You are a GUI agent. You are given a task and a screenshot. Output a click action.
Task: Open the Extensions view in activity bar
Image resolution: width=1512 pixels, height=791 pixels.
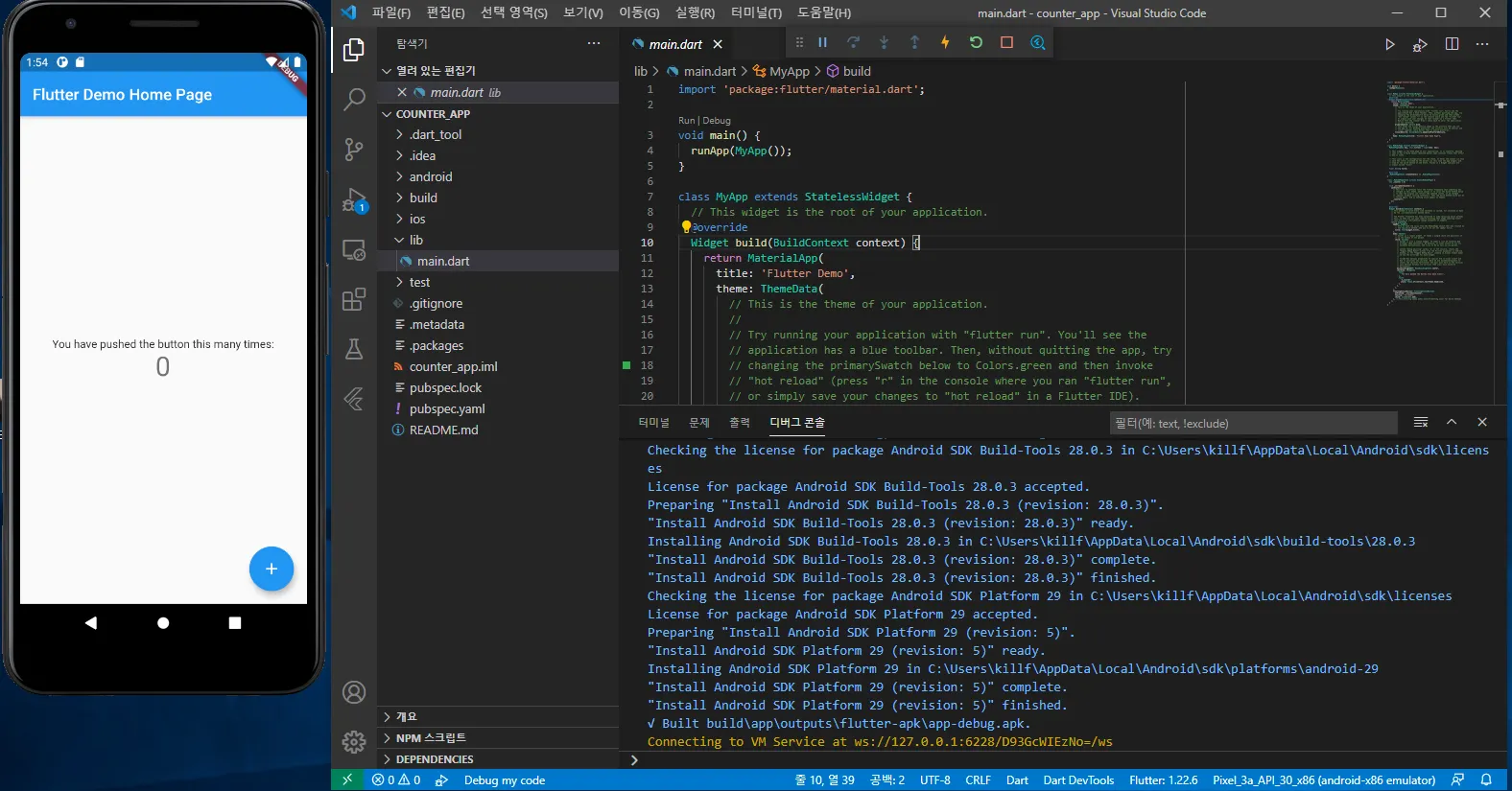(x=354, y=299)
